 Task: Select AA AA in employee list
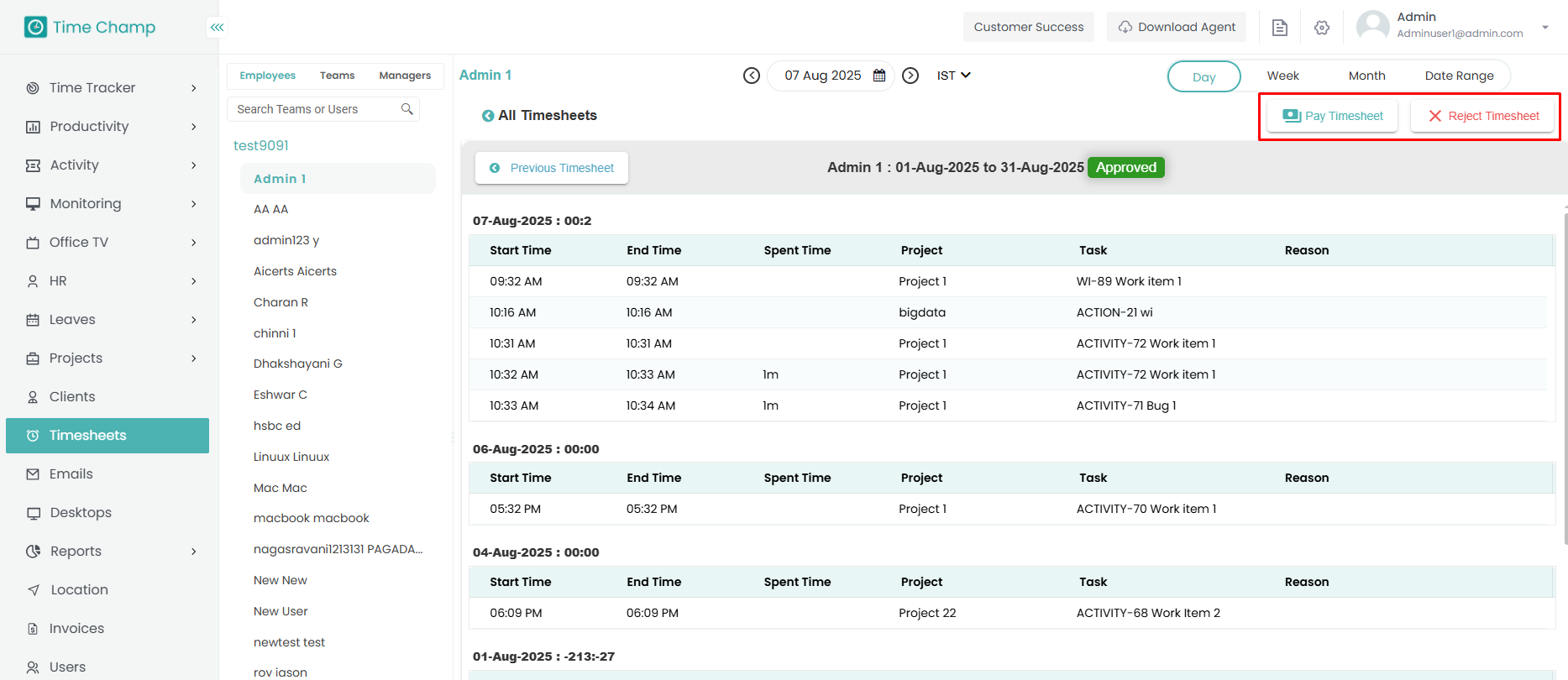pyautogui.click(x=271, y=209)
